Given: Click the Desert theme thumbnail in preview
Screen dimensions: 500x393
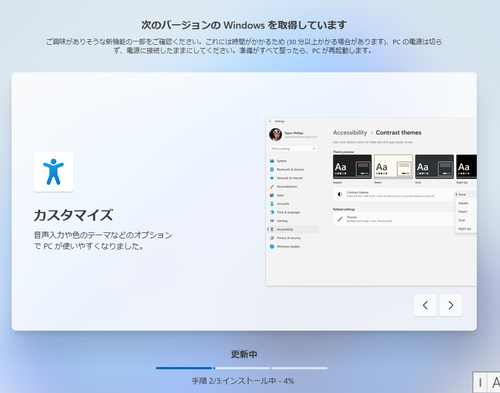Looking at the screenshot, I should coord(393,167).
